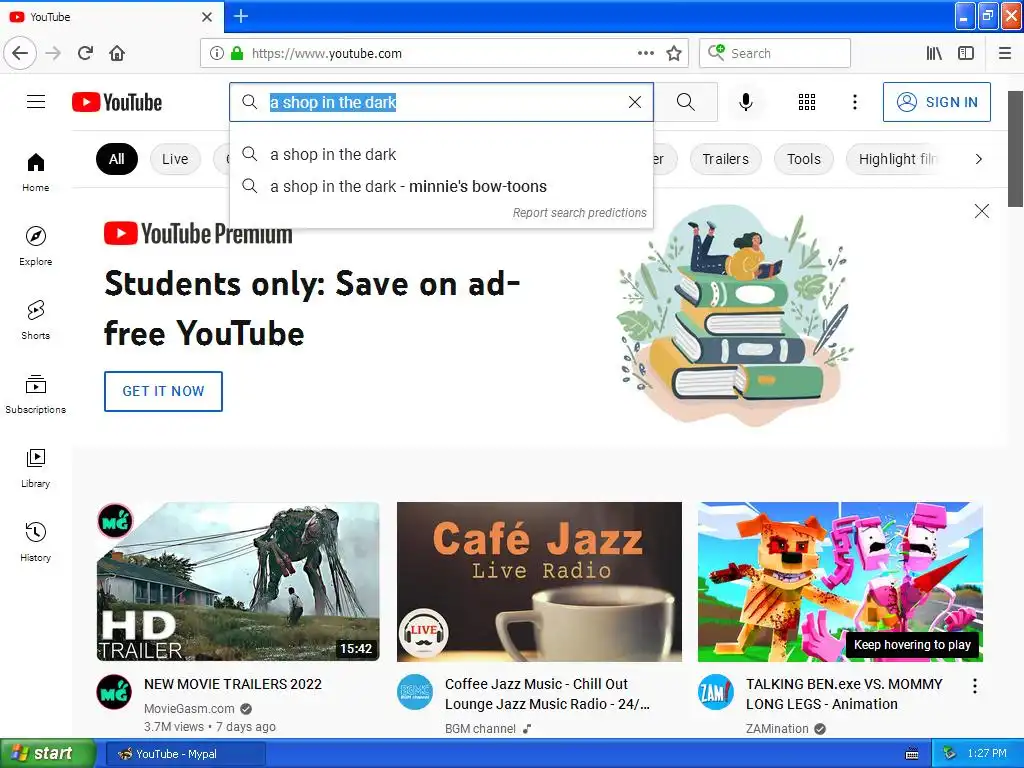The height and width of the screenshot is (768, 1024).
Task: Click the address bar URL
Action: pyautogui.click(x=327, y=54)
